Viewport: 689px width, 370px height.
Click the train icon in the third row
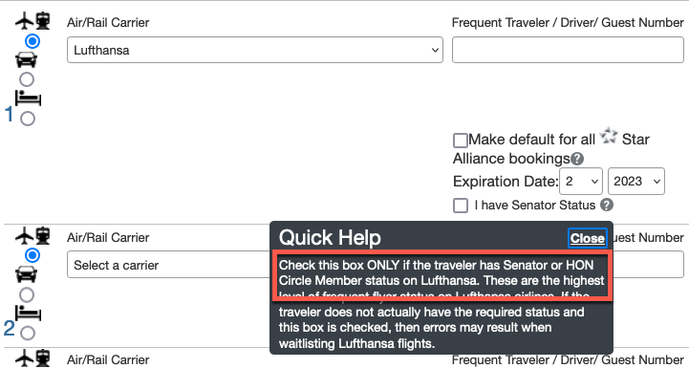coord(43,358)
